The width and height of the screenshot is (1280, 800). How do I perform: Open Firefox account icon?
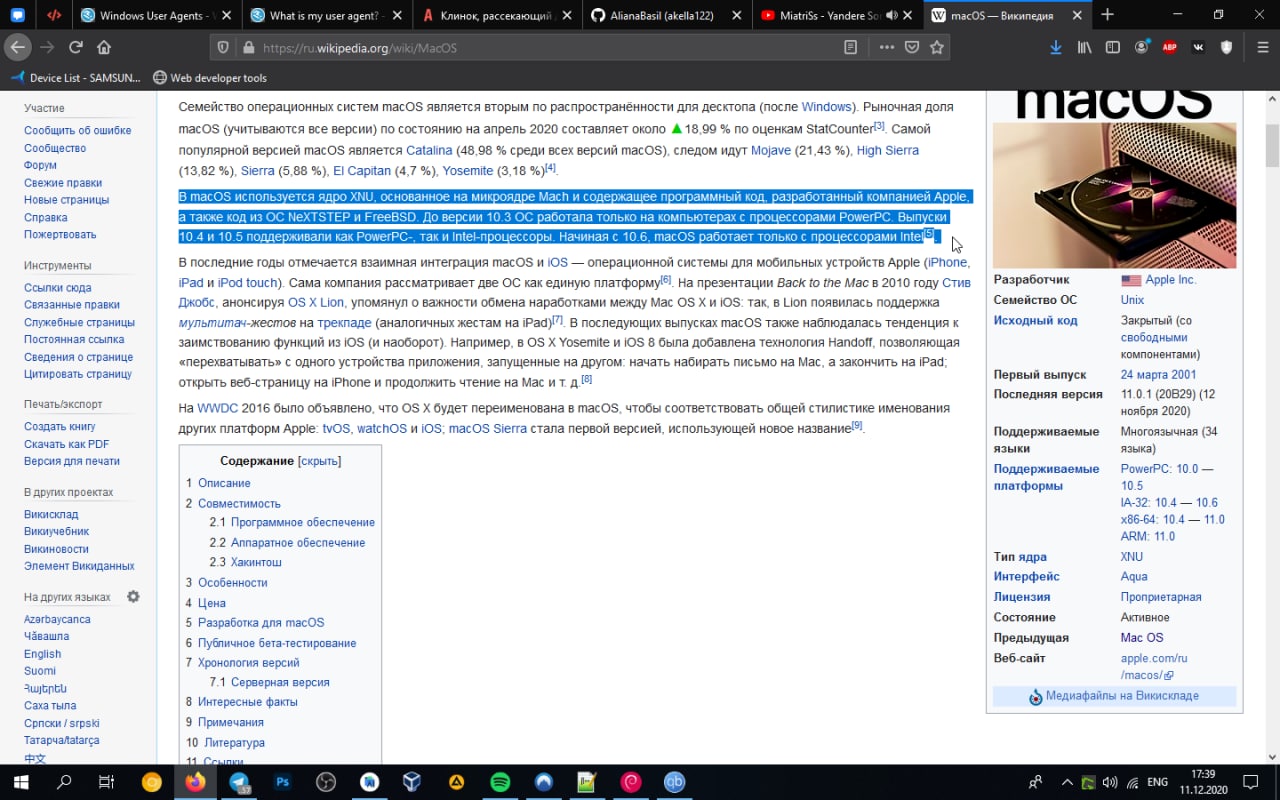(1141, 47)
